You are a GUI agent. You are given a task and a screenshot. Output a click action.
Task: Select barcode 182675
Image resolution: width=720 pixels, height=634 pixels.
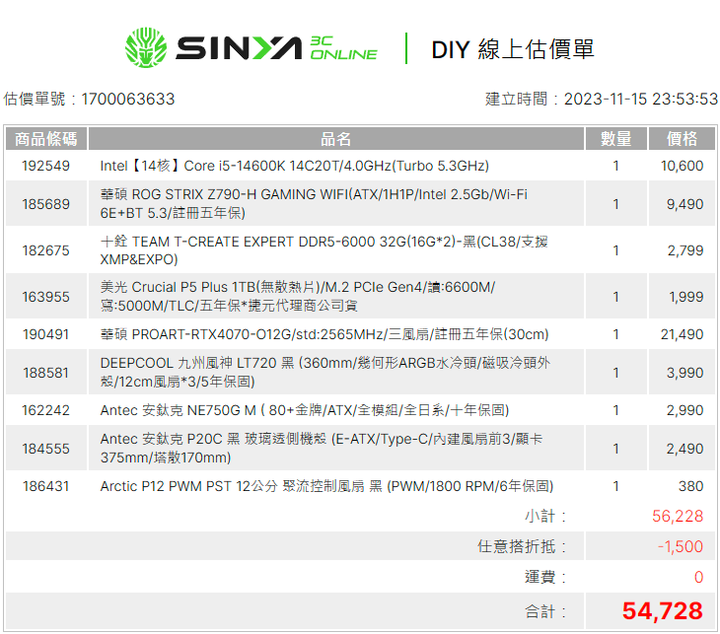pos(46,250)
